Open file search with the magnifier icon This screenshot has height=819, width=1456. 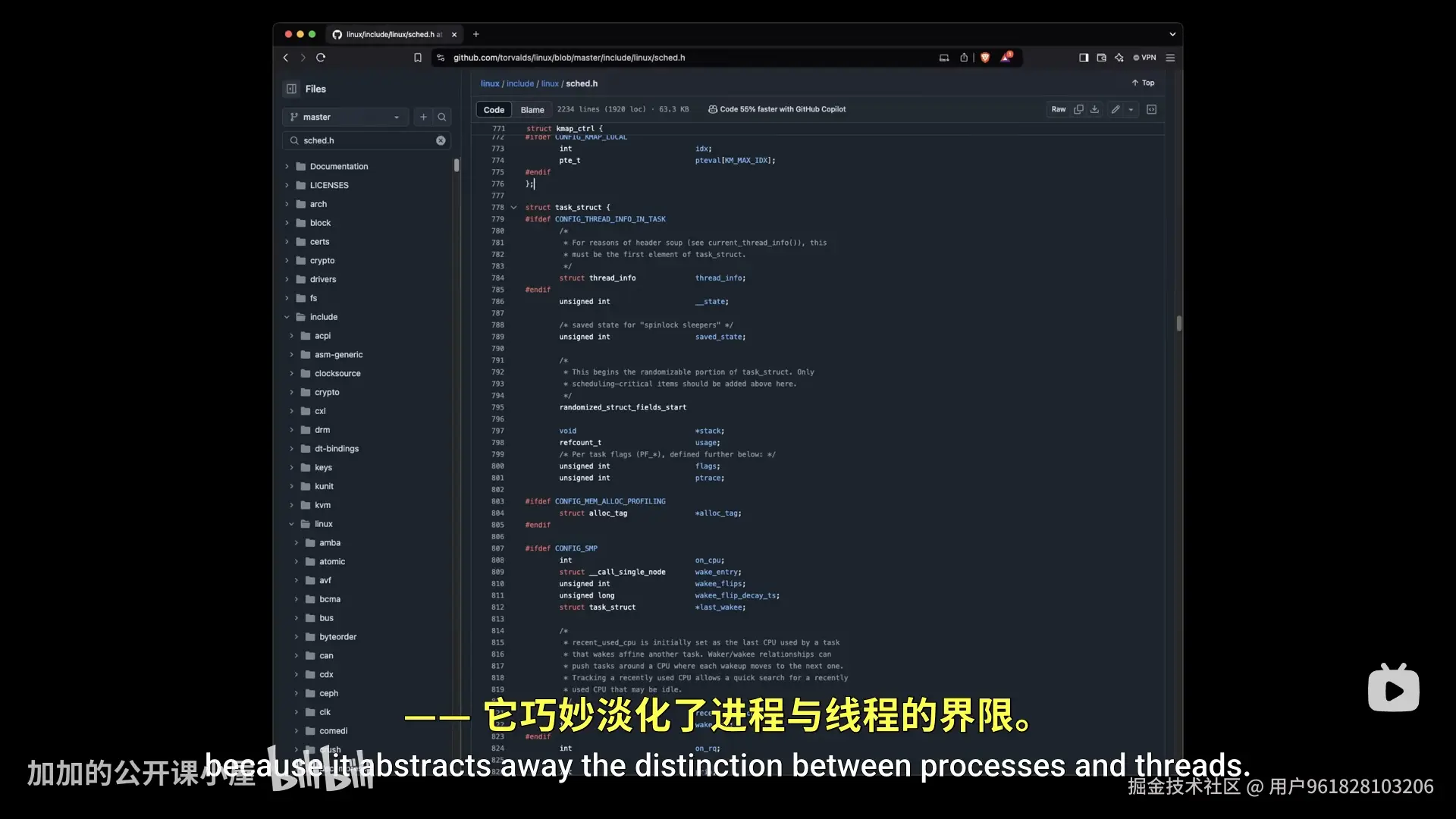click(442, 117)
